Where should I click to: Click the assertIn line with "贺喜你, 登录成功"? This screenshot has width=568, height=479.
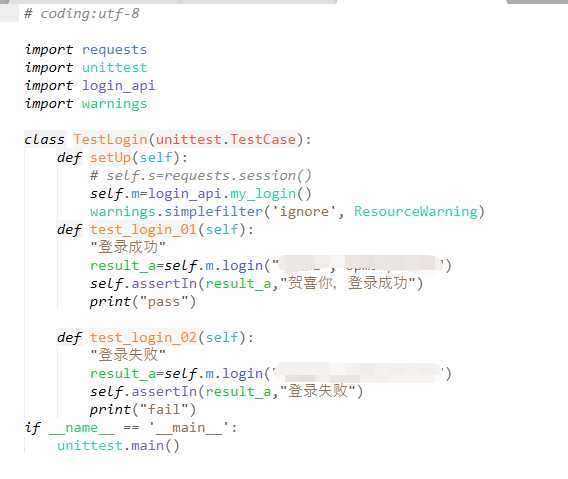point(256,283)
